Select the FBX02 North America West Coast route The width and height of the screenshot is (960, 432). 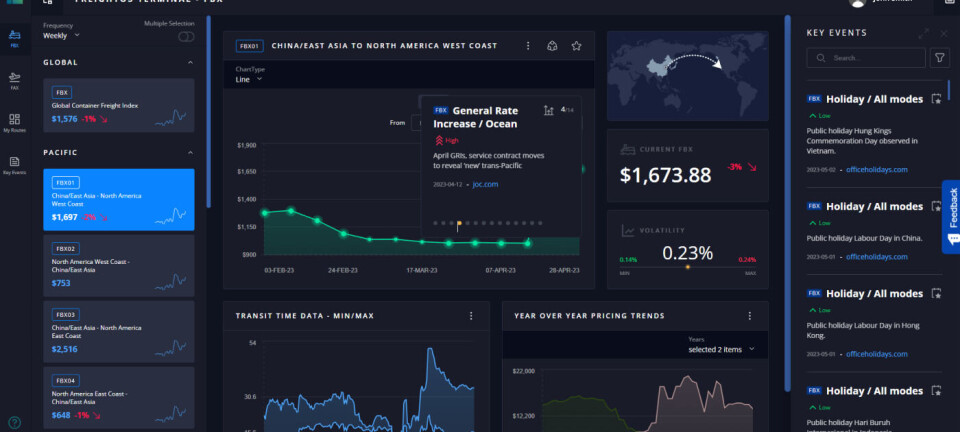(118, 265)
